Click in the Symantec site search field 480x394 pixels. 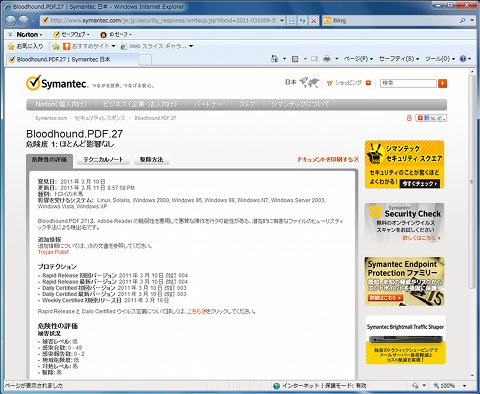coord(408,83)
